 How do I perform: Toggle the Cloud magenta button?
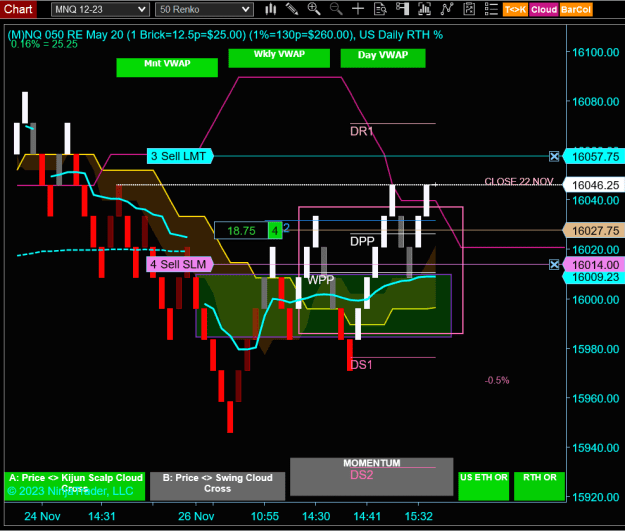[544, 10]
